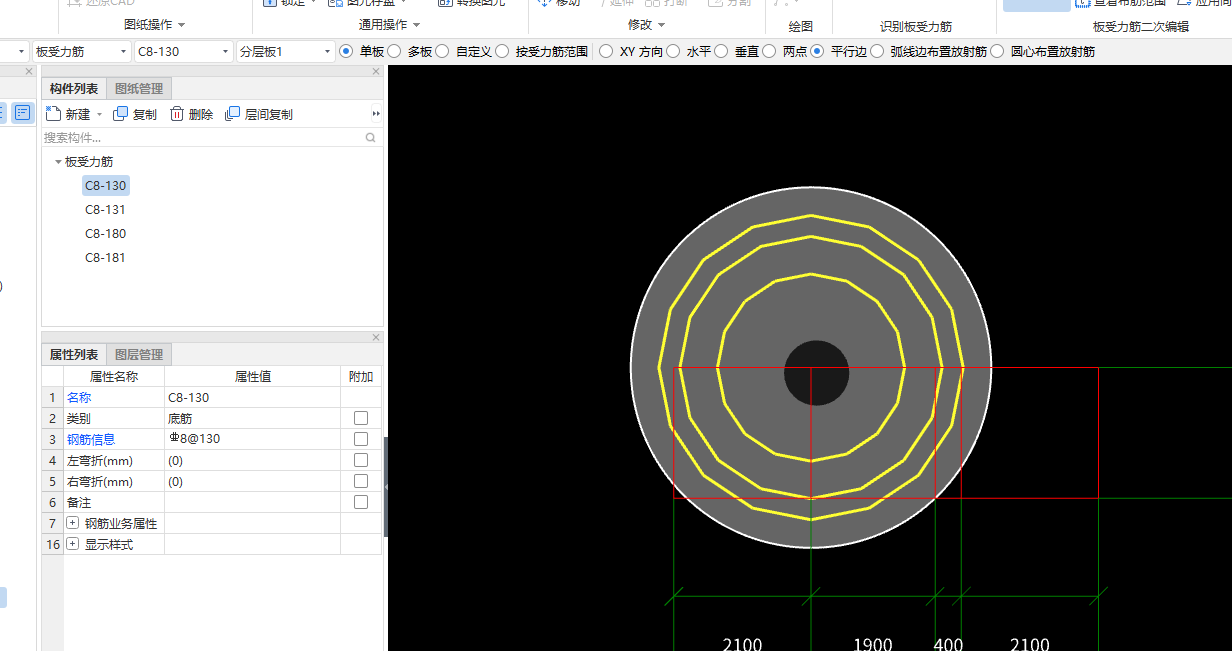Click the 1900 dimension label in the drawing
The width and height of the screenshot is (1232, 651).
(872, 643)
